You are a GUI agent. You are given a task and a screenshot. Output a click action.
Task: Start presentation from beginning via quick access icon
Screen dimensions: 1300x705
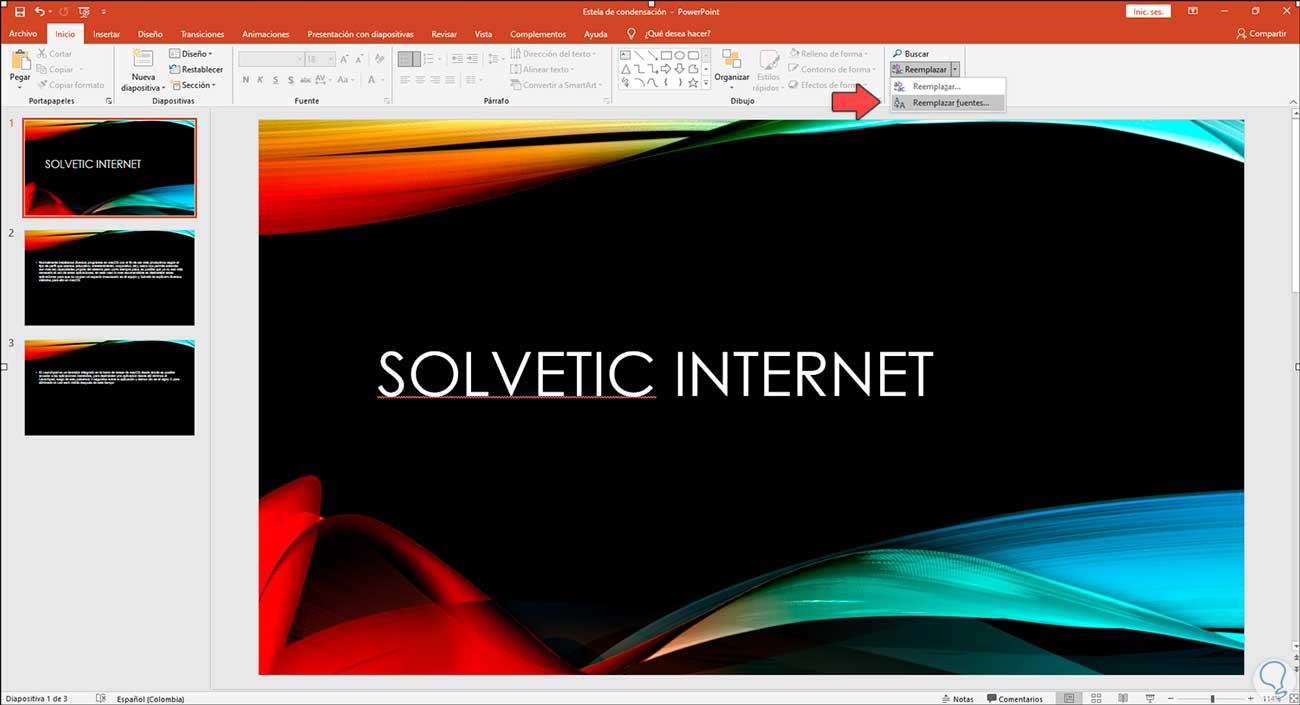[x=84, y=11]
